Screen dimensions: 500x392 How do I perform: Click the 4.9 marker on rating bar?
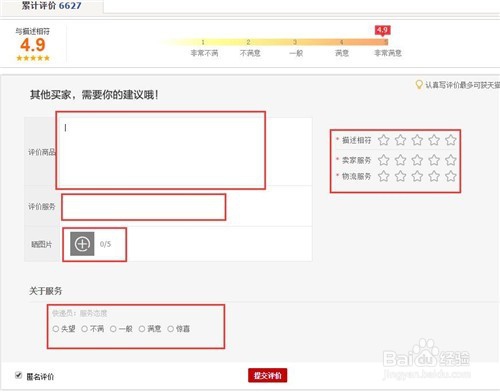(382, 31)
